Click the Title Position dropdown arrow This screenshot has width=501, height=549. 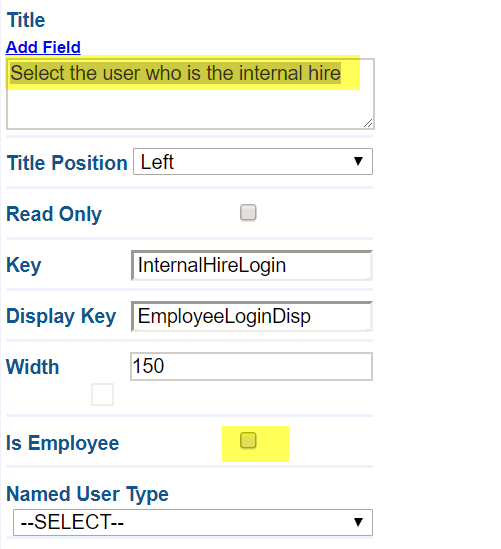358,161
